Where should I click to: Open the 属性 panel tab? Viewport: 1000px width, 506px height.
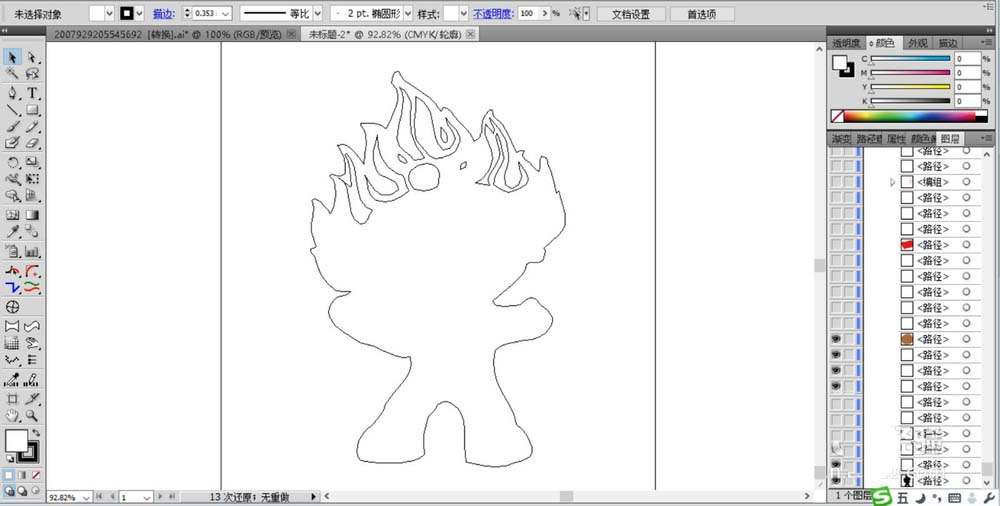pyautogui.click(x=896, y=138)
